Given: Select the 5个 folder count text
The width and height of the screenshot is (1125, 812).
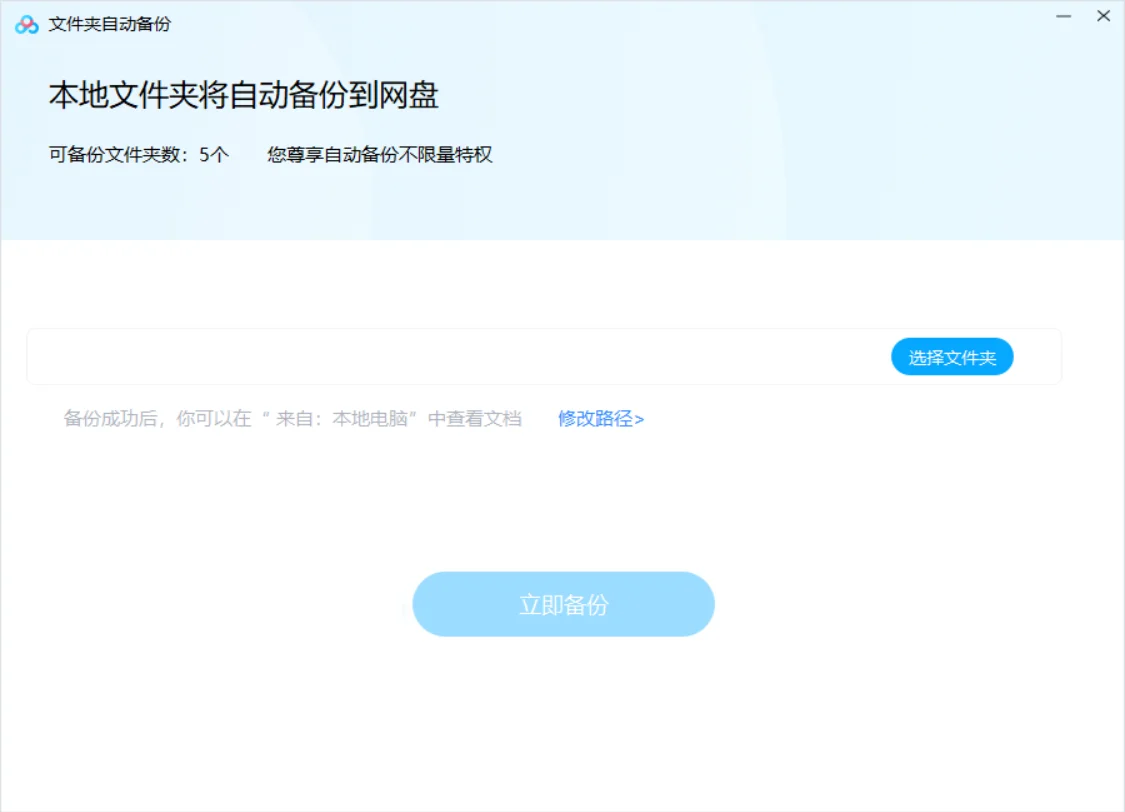Looking at the screenshot, I should (x=214, y=154).
